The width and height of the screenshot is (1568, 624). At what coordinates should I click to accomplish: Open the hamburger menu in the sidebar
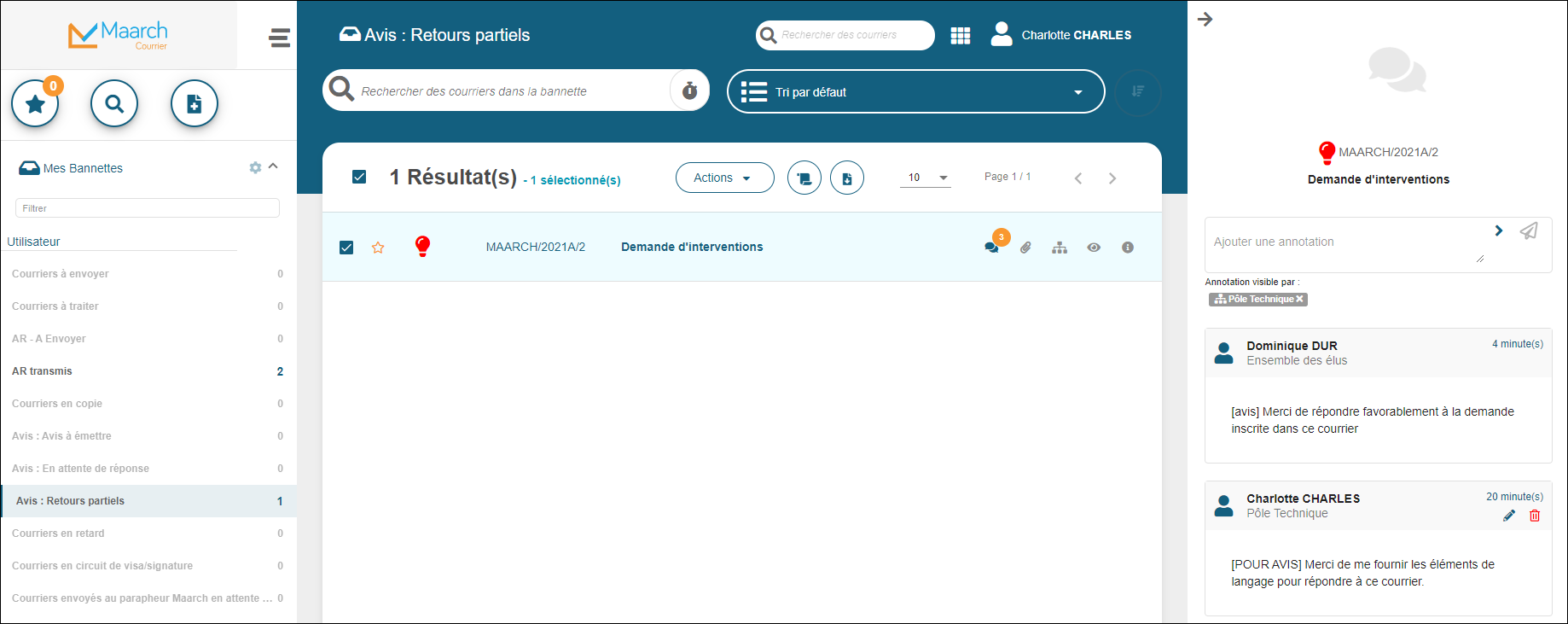pos(279,38)
